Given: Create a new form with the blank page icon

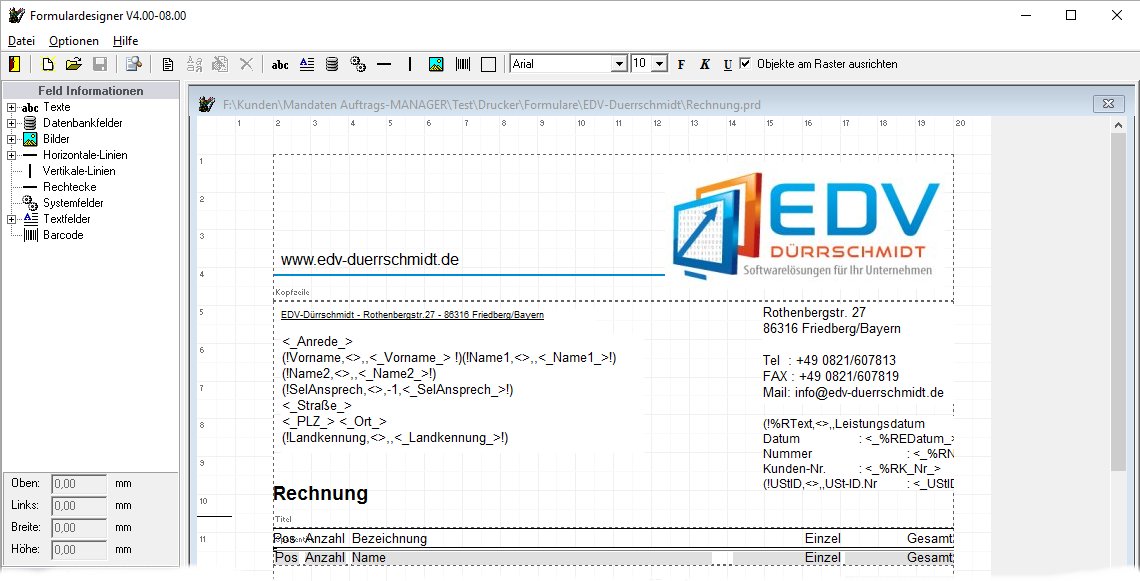Looking at the screenshot, I should (x=48, y=64).
